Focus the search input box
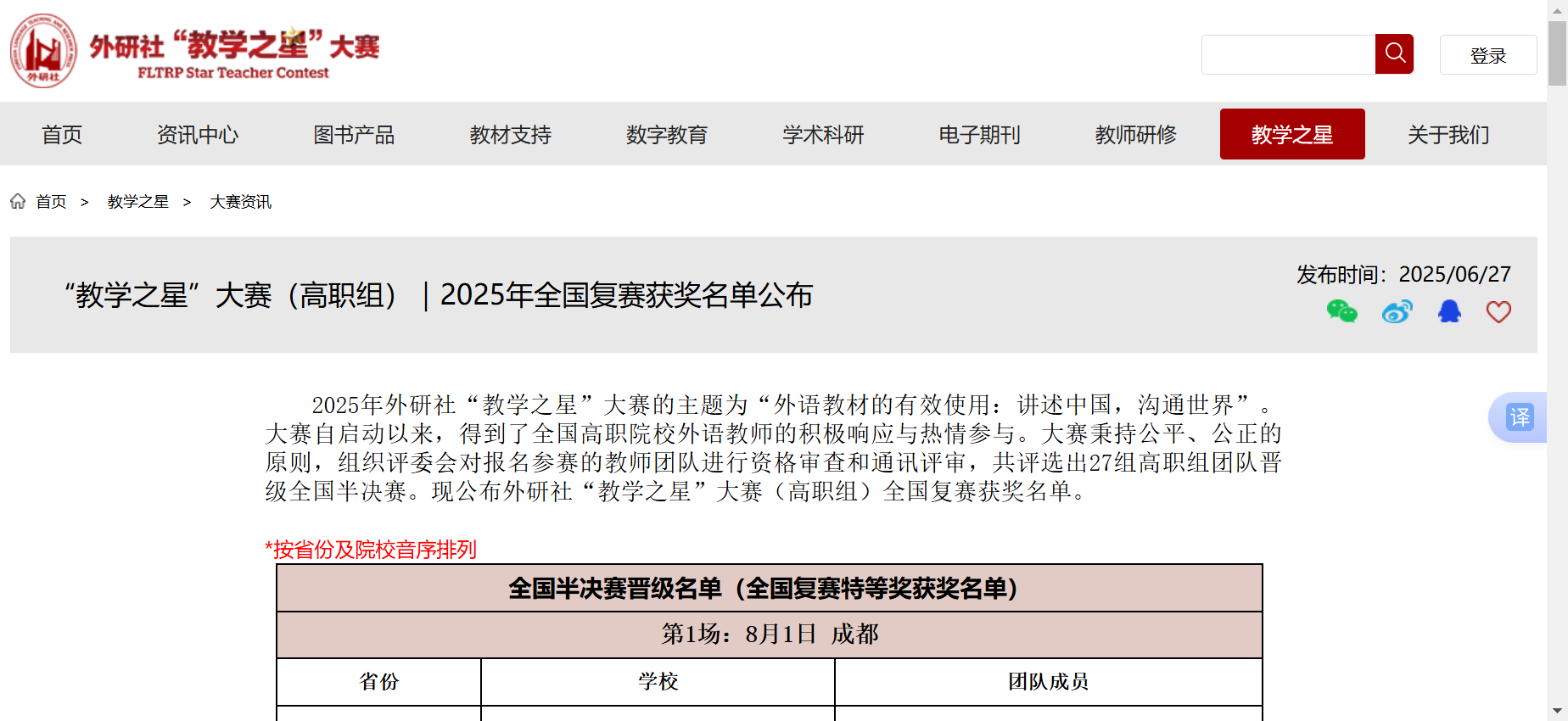The height and width of the screenshot is (721, 1568). pyautogui.click(x=1288, y=54)
